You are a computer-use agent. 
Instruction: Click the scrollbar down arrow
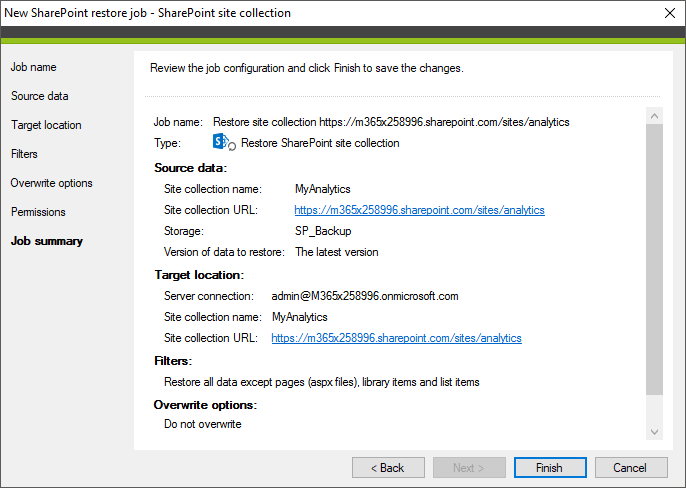654,432
